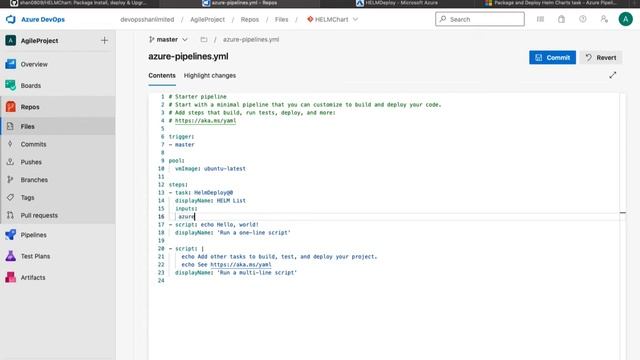Open the Help question mark icon

[582, 19]
